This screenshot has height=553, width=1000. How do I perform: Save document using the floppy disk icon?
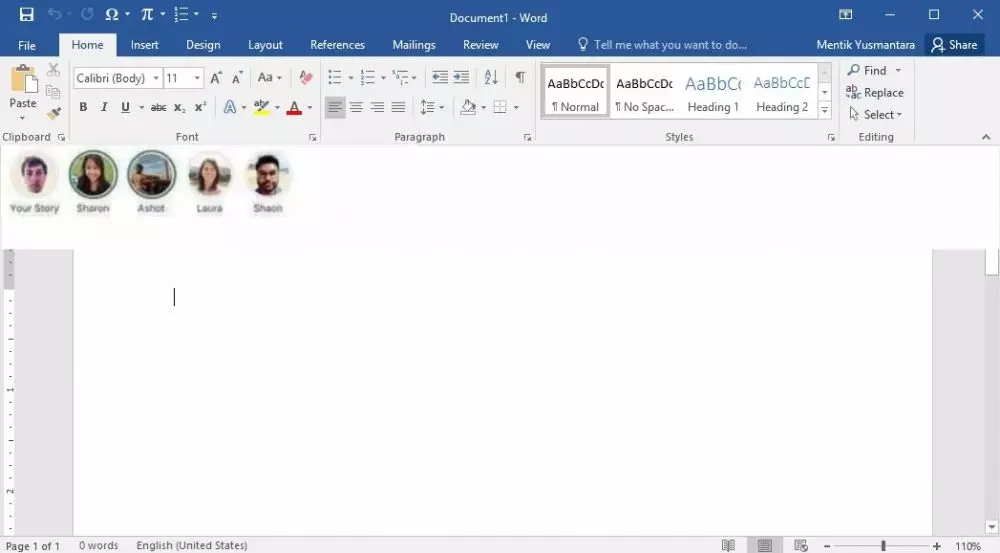(27, 16)
